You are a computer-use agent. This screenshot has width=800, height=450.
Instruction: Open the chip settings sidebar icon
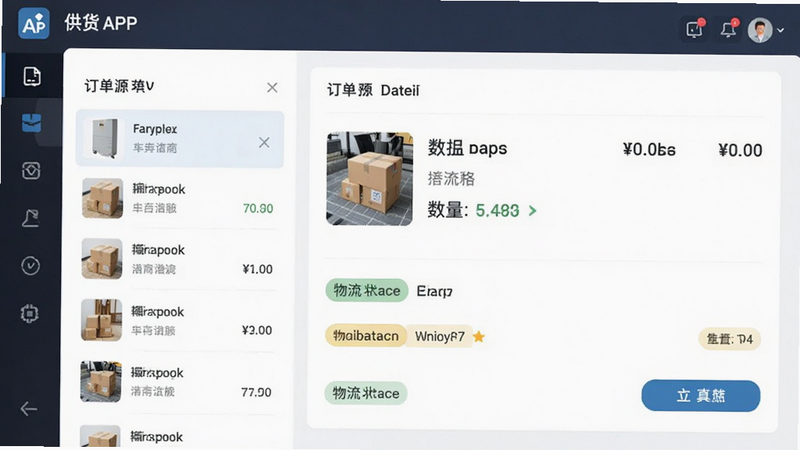click(x=30, y=313)
